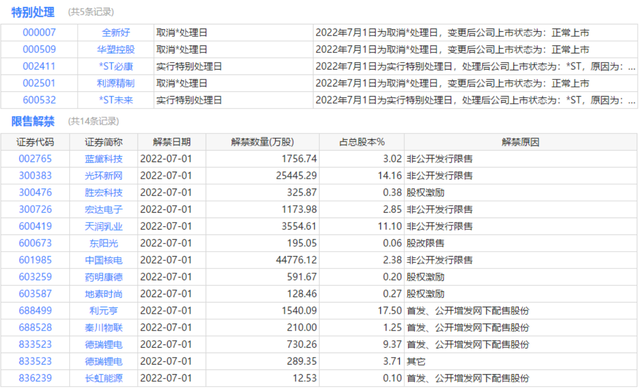Screen dimensions: 640x391
Task: Select unlock reason 股改限售 cell
Action: click(x=521, y=243)
